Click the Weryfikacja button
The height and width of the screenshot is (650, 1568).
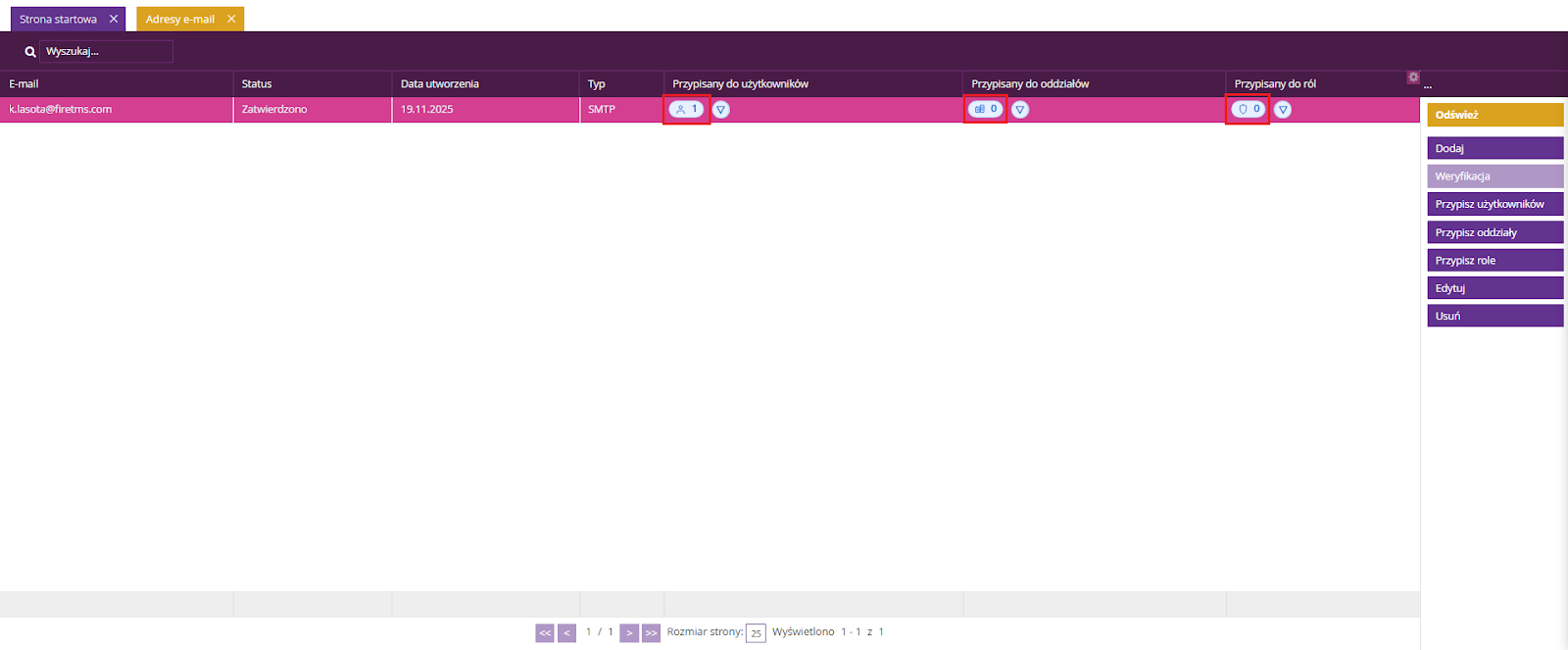[1495, 176]
